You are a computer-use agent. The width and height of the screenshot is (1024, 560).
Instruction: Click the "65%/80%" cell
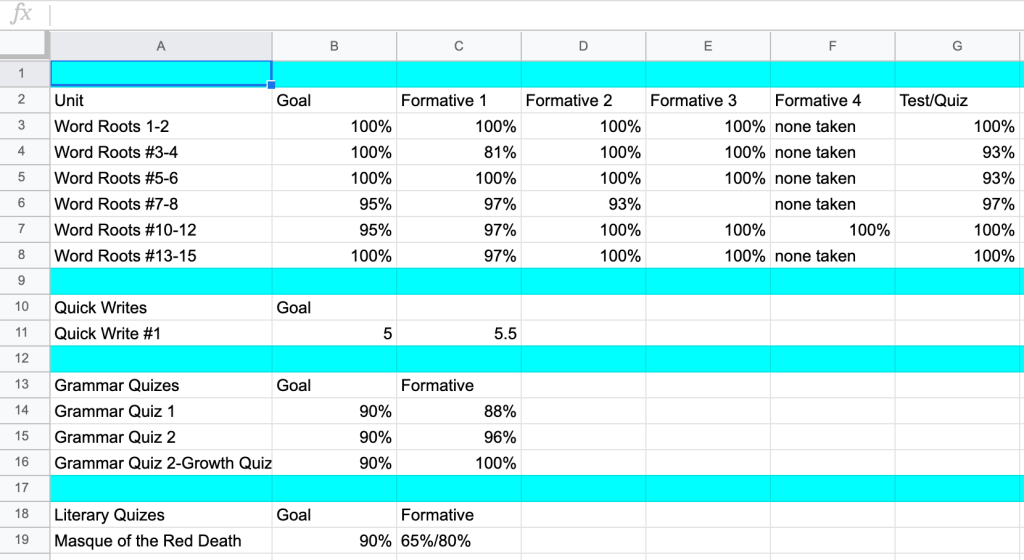pyautogui.click(x=458, y=541)
